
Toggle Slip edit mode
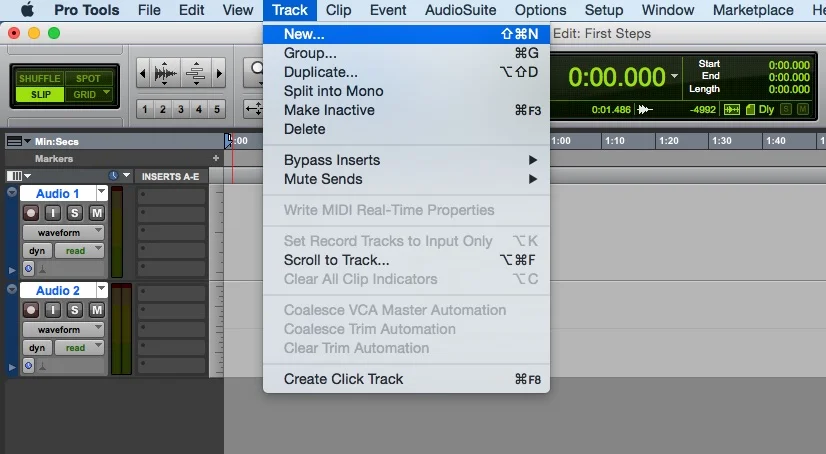40,94
